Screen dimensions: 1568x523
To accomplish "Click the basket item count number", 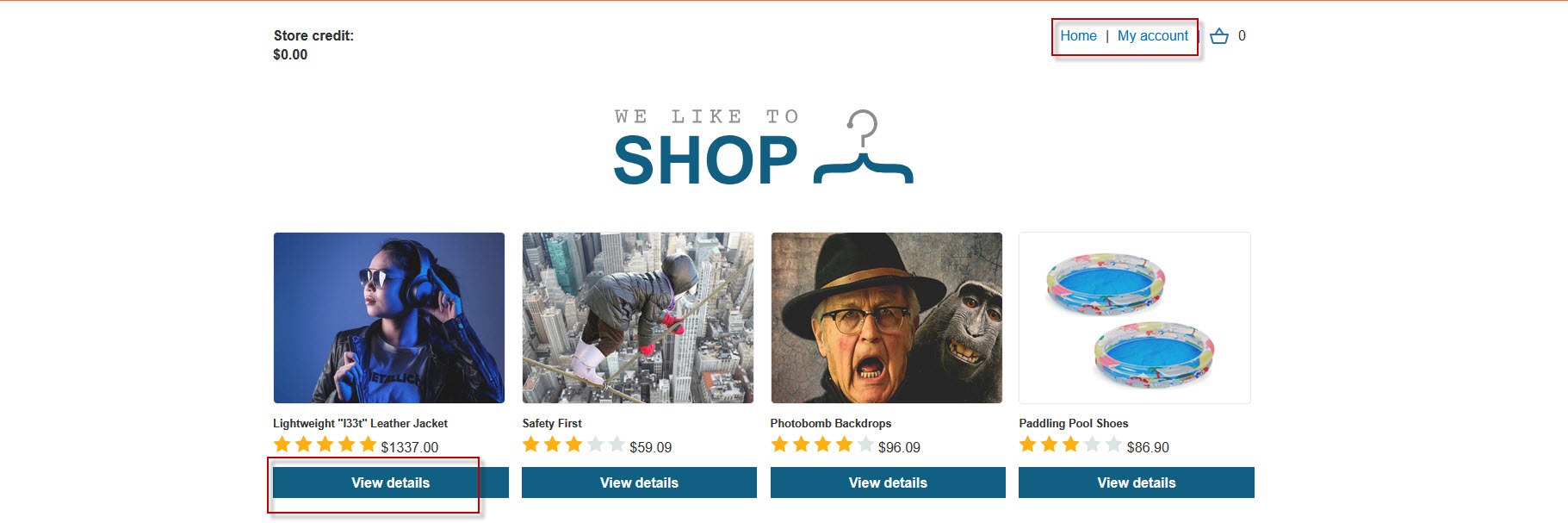I will 1242,36.
